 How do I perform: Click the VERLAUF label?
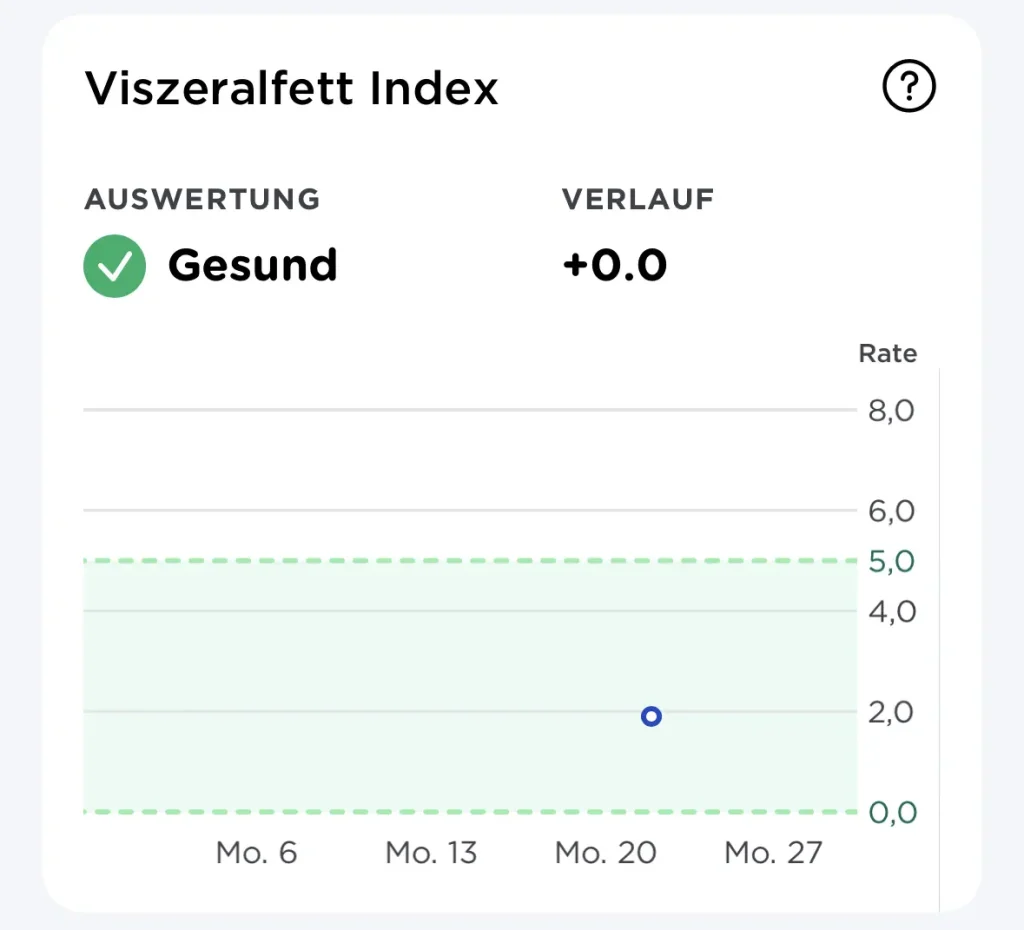(638, 199)
